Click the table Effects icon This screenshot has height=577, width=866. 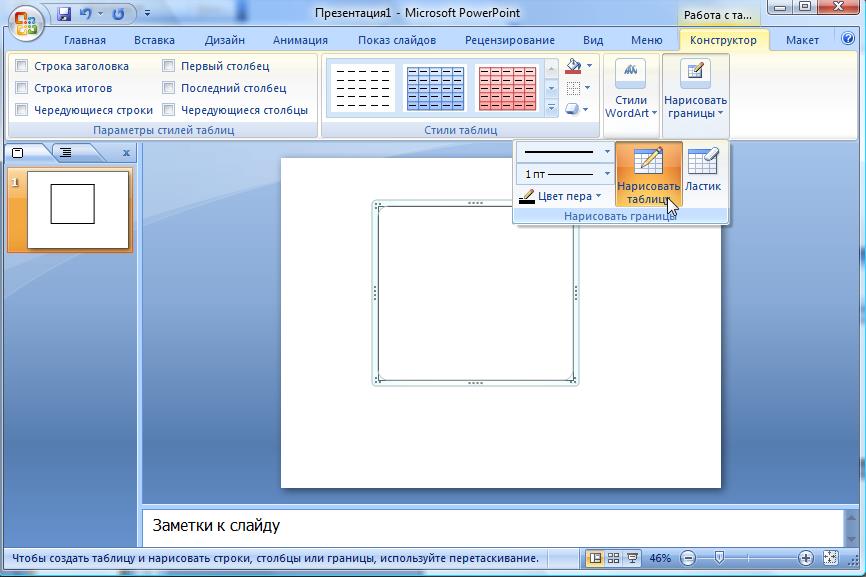click(572, 109)
